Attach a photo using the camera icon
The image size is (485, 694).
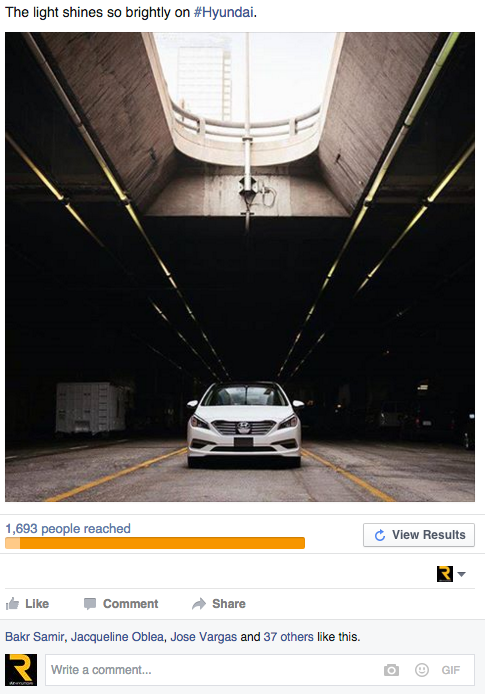[x=391, y=670]
